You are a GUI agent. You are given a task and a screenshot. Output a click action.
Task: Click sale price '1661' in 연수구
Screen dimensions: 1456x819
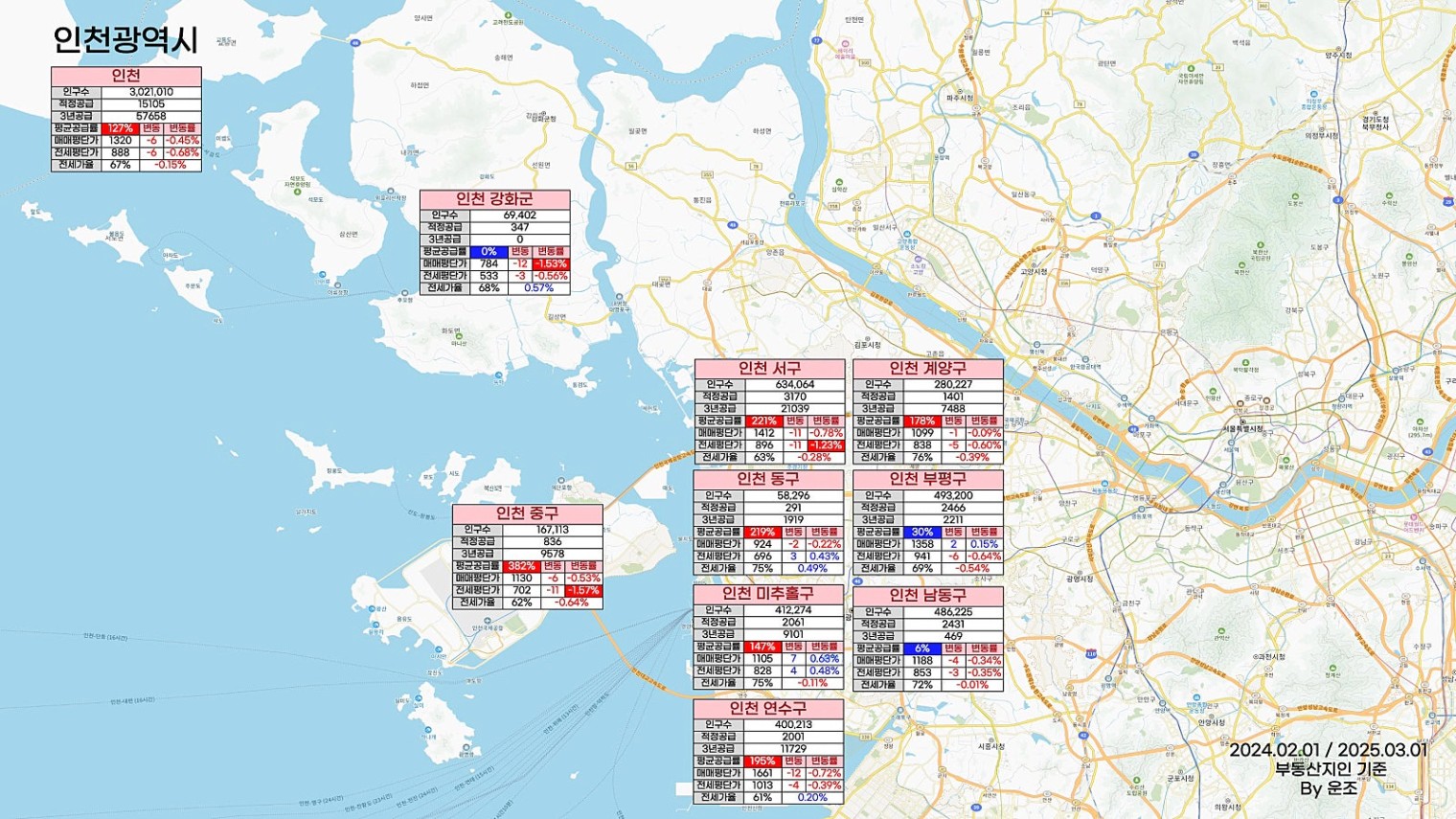click(x=762, y=773)
